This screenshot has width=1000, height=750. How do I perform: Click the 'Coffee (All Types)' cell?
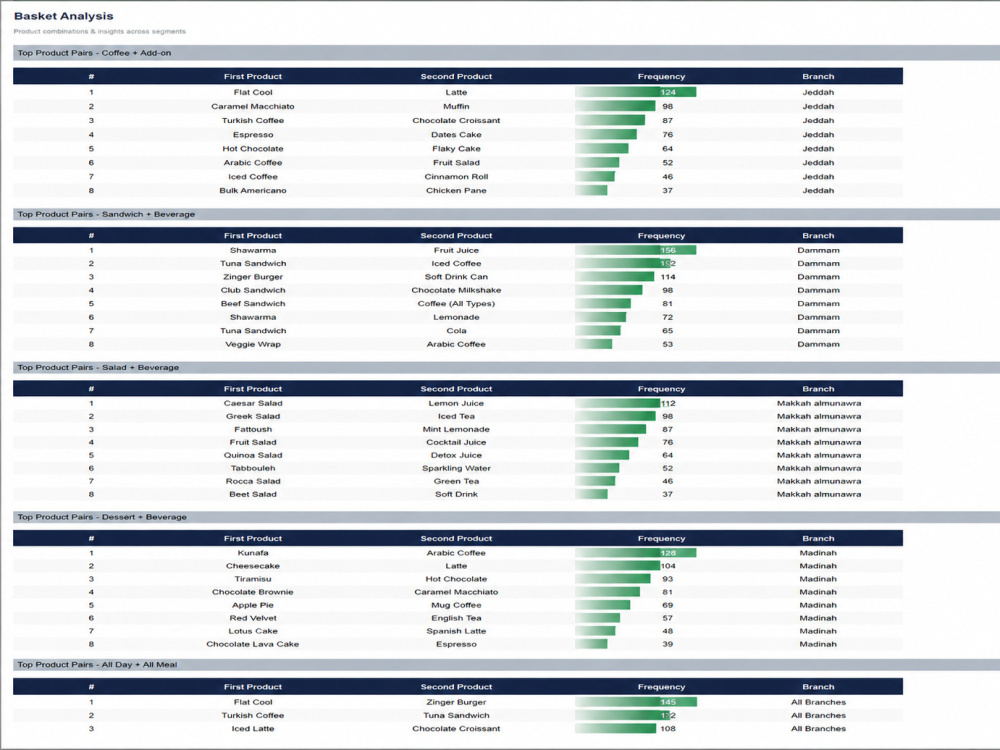(456, 304)
